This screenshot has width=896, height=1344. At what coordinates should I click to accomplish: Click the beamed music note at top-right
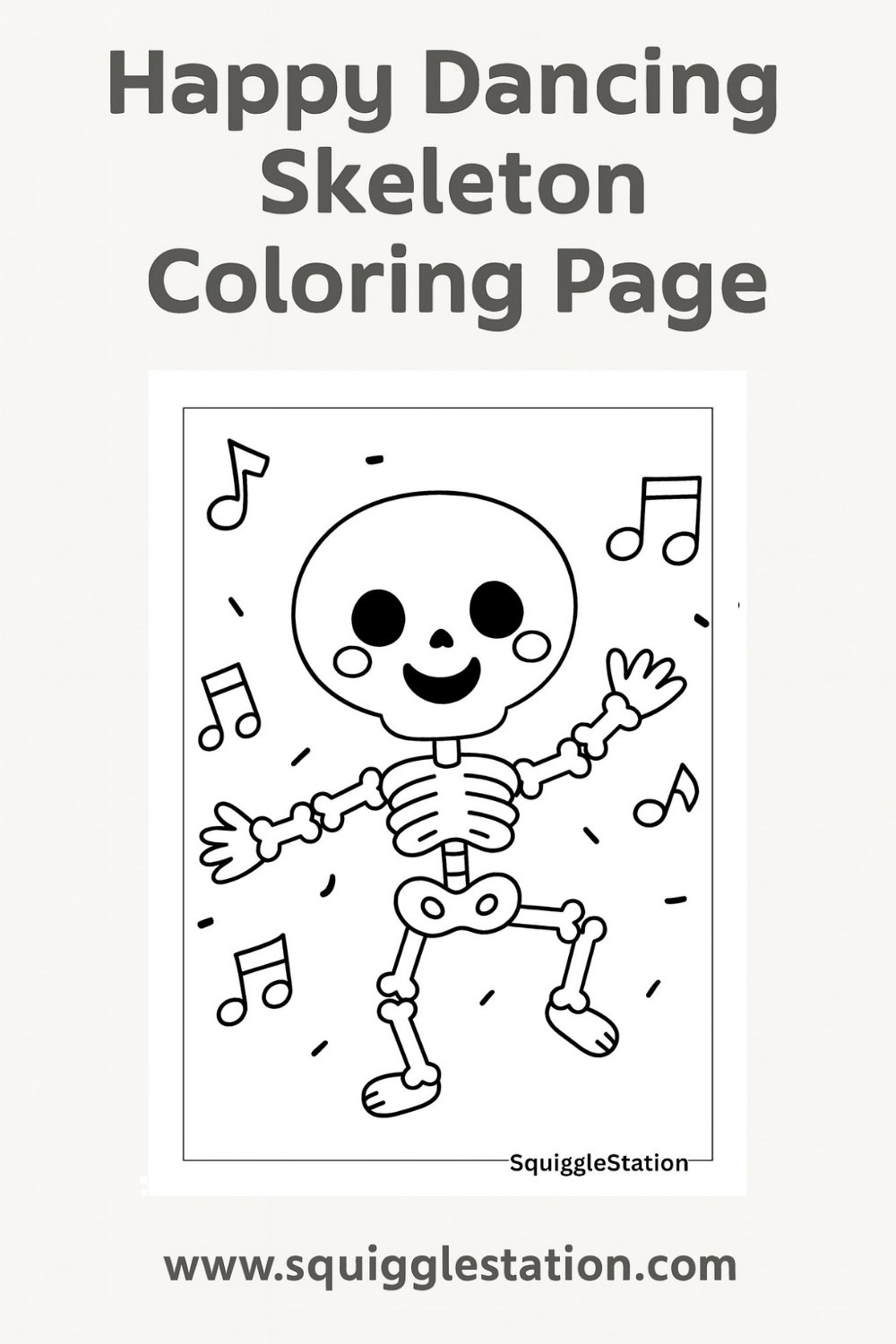[655, 519]
